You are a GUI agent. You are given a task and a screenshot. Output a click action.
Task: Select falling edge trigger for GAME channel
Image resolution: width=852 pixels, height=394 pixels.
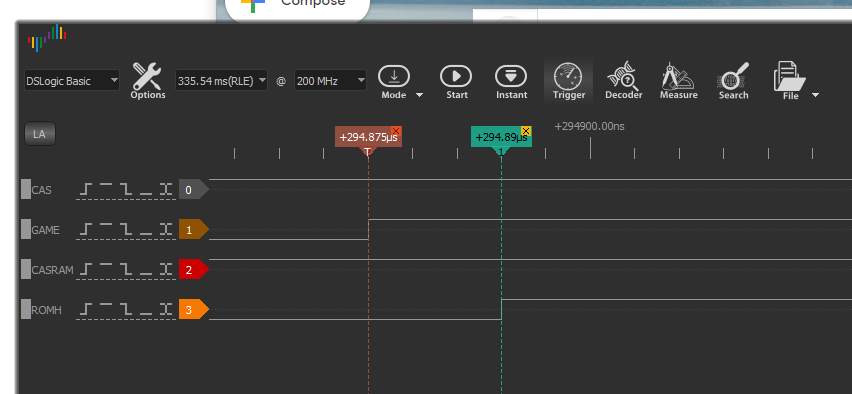pos(126,230)
